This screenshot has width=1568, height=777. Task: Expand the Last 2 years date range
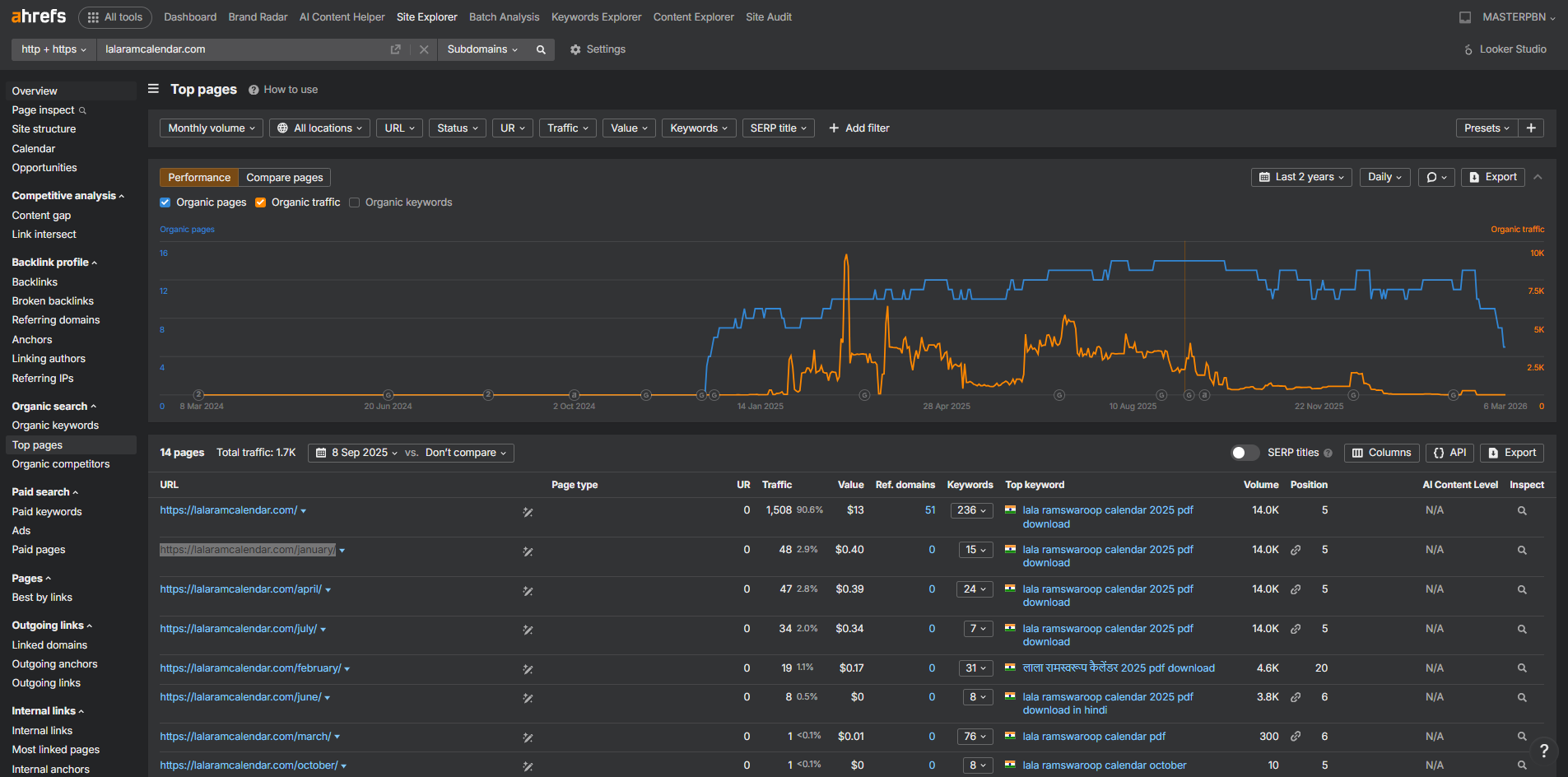1301,177
